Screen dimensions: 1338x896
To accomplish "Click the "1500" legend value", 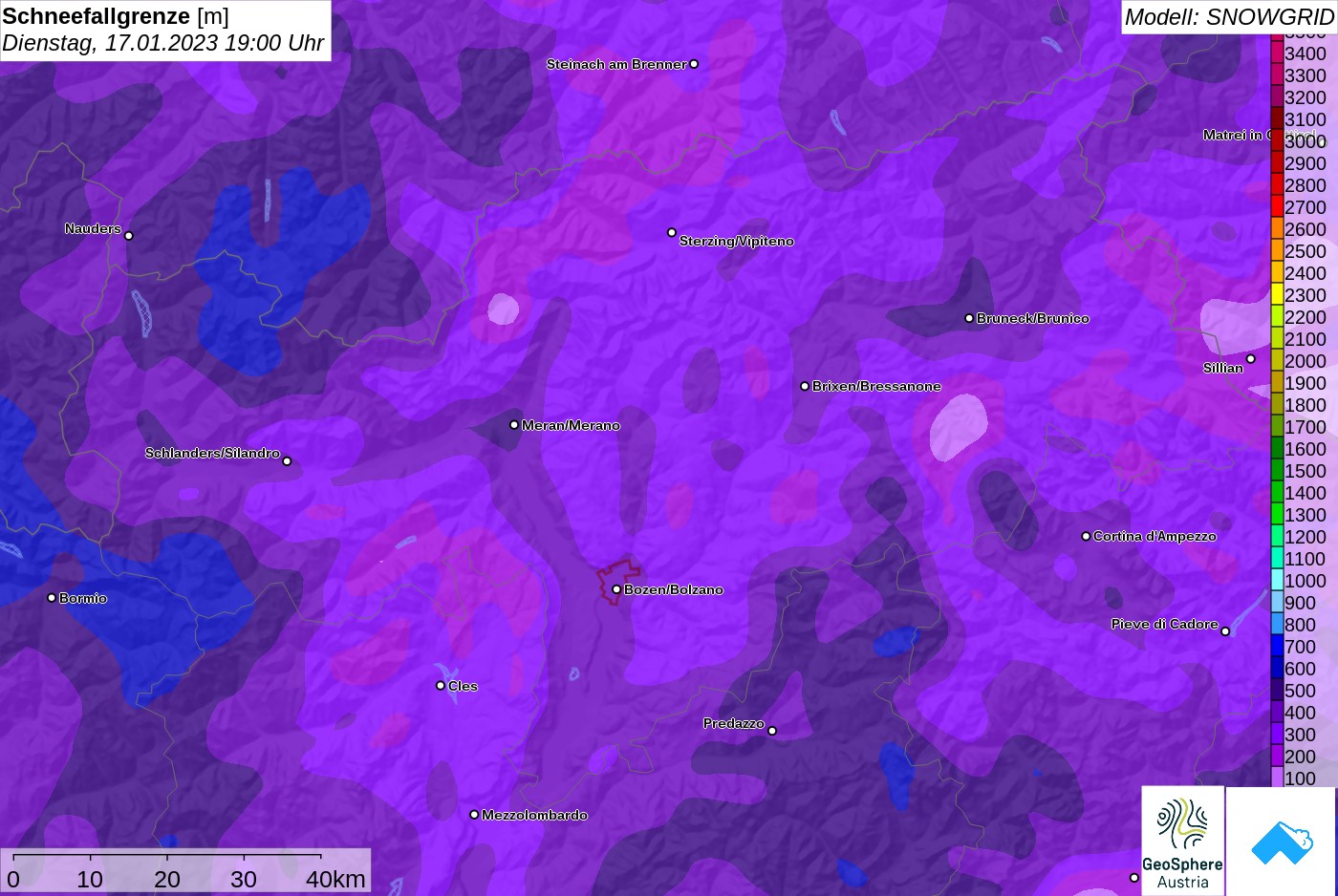I will (x=1306, y=471).
